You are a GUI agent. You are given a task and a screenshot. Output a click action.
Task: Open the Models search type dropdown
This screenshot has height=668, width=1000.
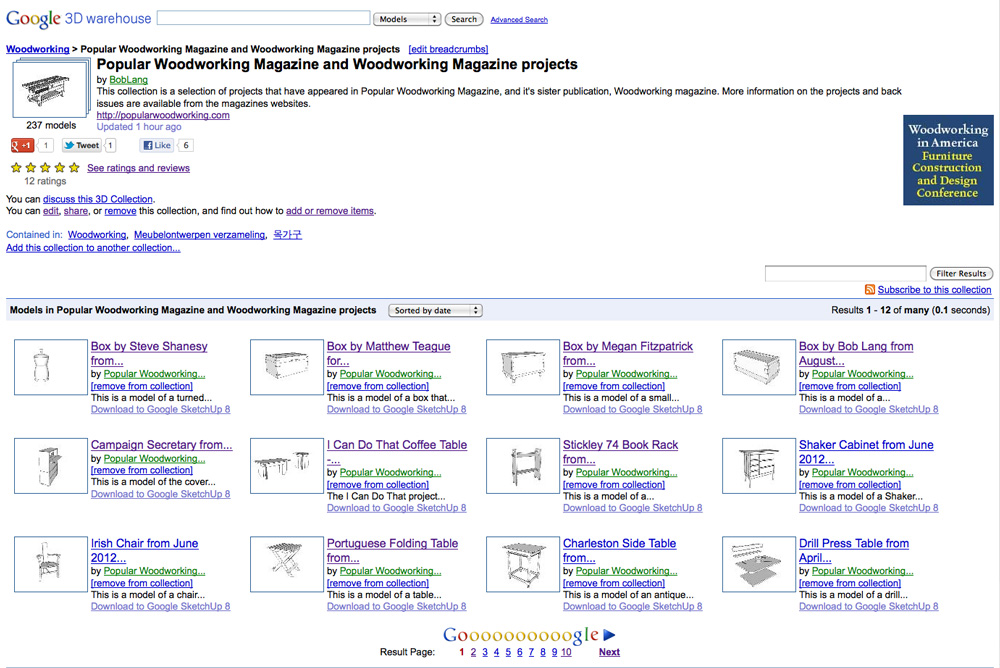407,19
